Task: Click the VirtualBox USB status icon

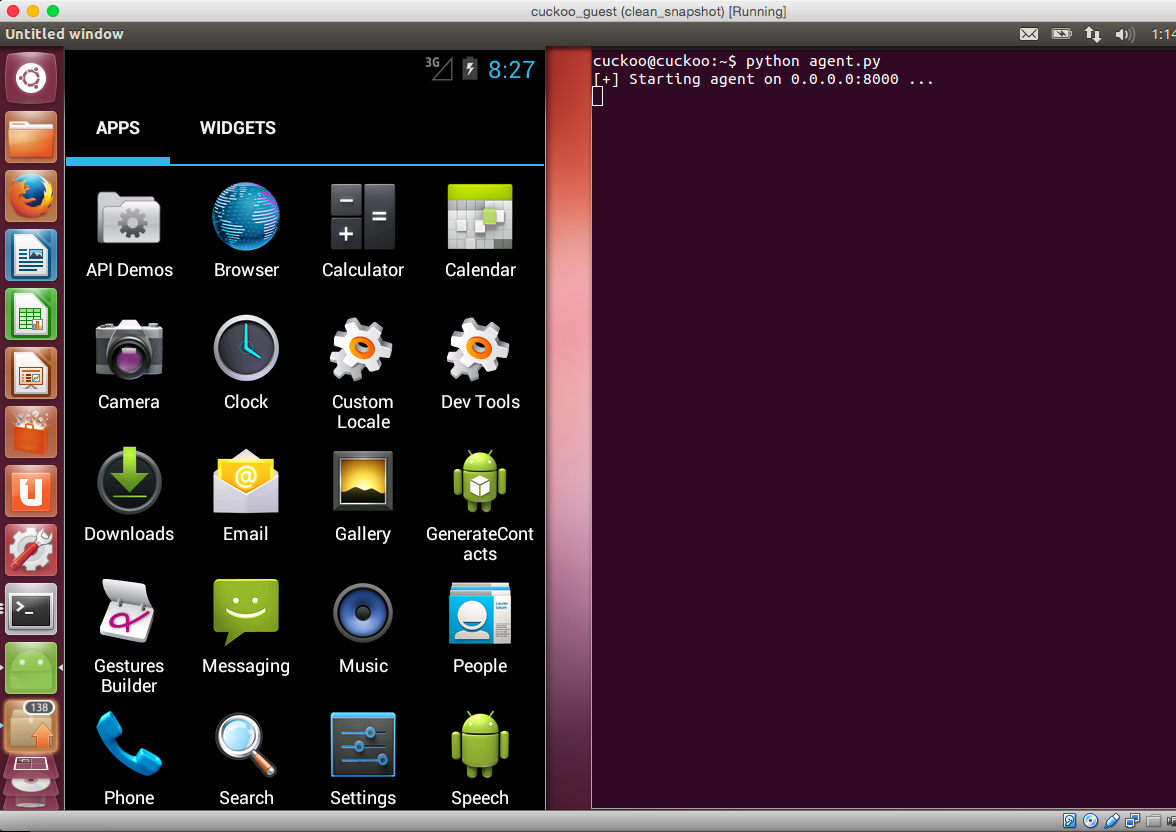Action: pyautogui.click(x=1112, y=821)
